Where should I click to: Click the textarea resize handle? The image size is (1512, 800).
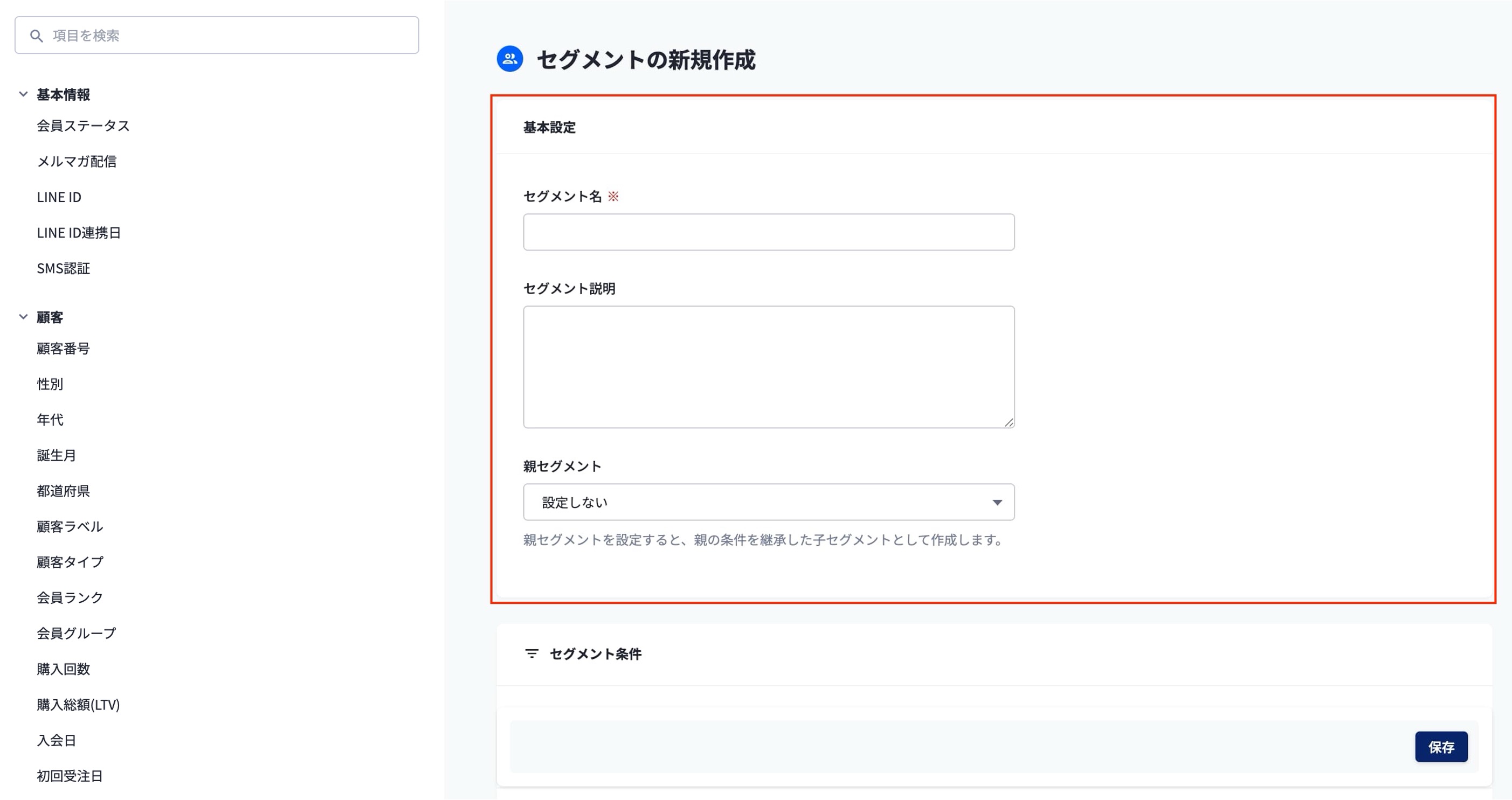(x=1009, y=422)
